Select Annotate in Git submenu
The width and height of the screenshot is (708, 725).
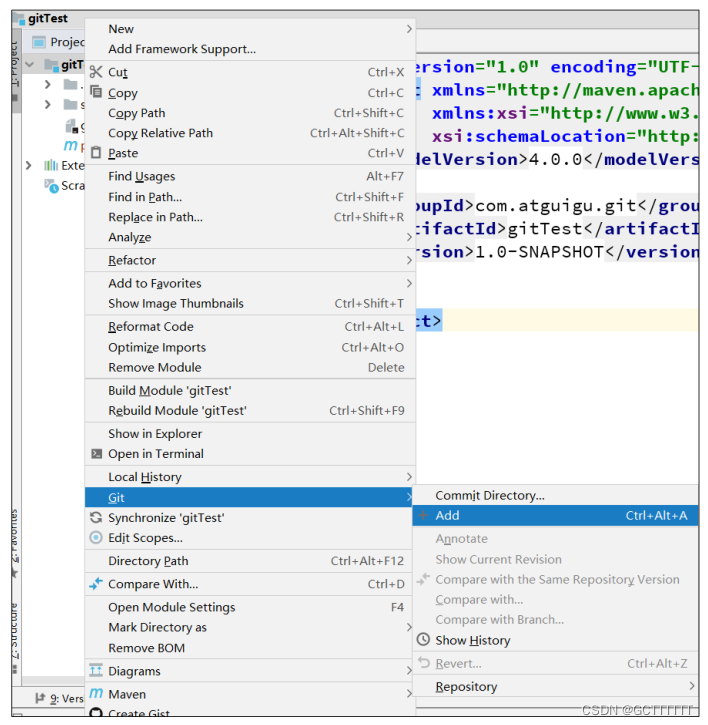pos(555,538)
